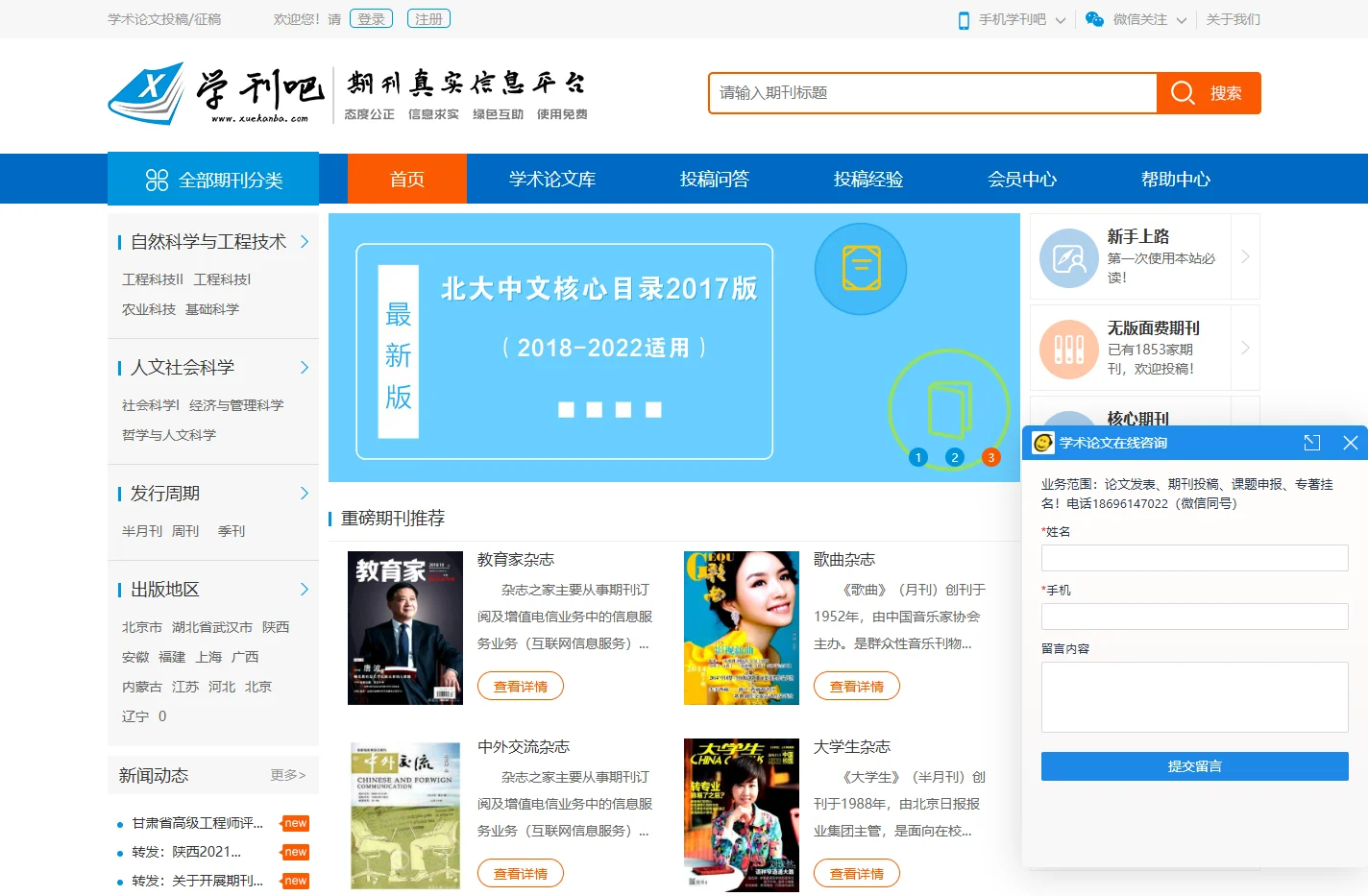Click the chat widget smiley icon
This screenshot has width=1368, height=896.
[1043, 443]
